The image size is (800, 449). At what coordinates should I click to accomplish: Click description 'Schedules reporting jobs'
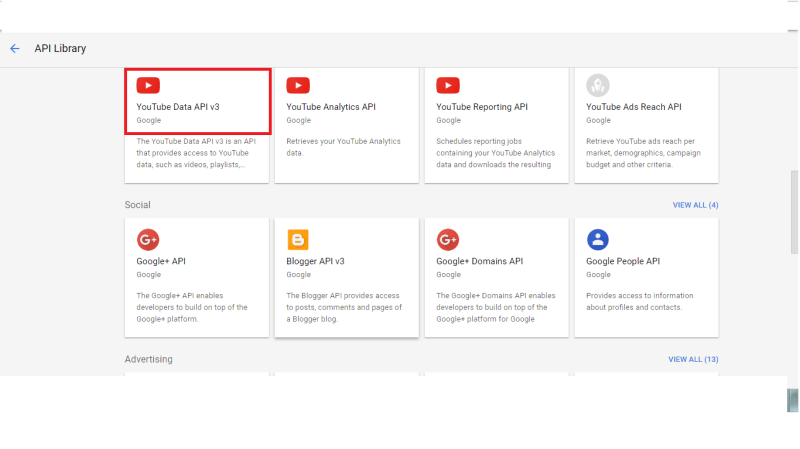point(495,153)
